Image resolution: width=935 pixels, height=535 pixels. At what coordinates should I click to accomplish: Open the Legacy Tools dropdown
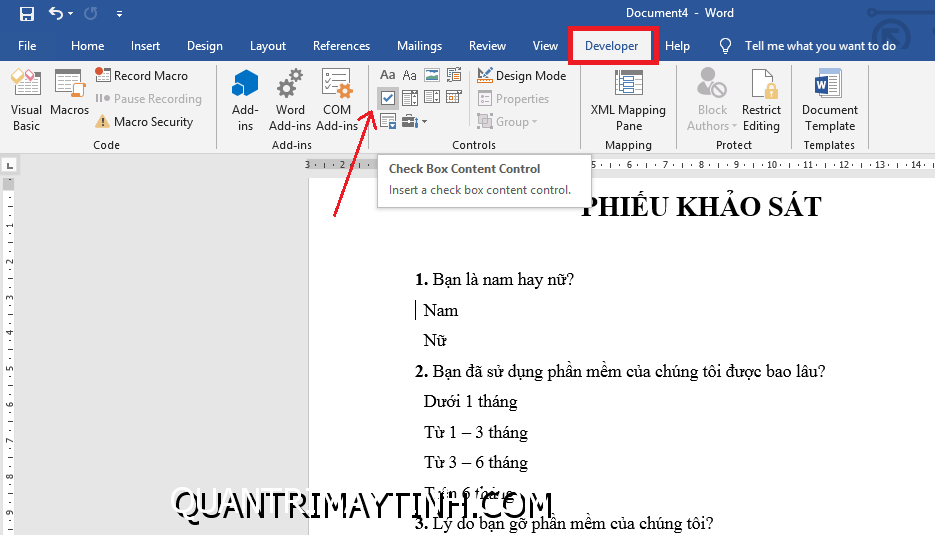pyautogui.click(x=414, y=121)
